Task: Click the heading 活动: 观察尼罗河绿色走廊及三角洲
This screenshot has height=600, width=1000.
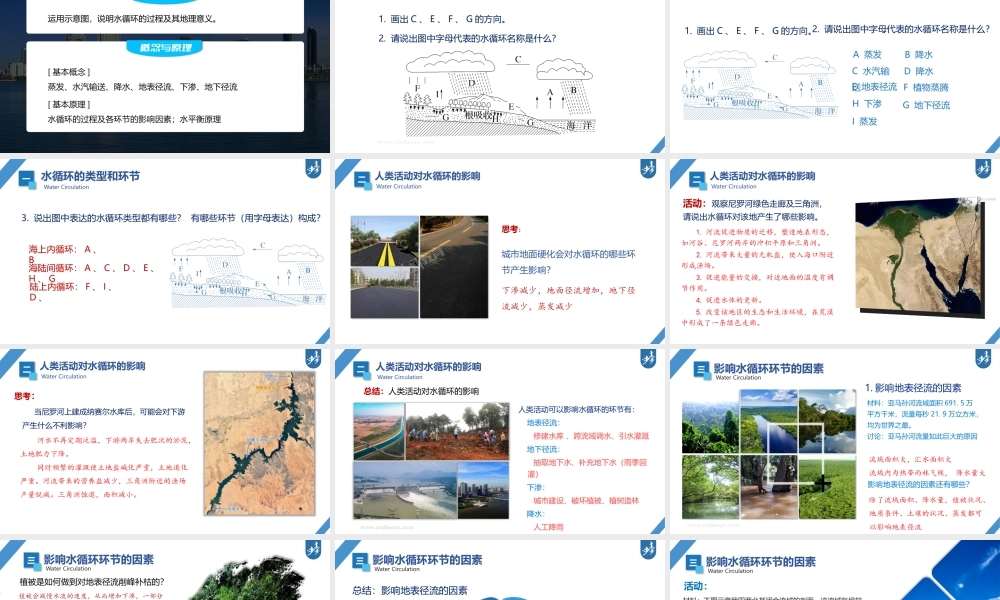Action: point(753,203)
